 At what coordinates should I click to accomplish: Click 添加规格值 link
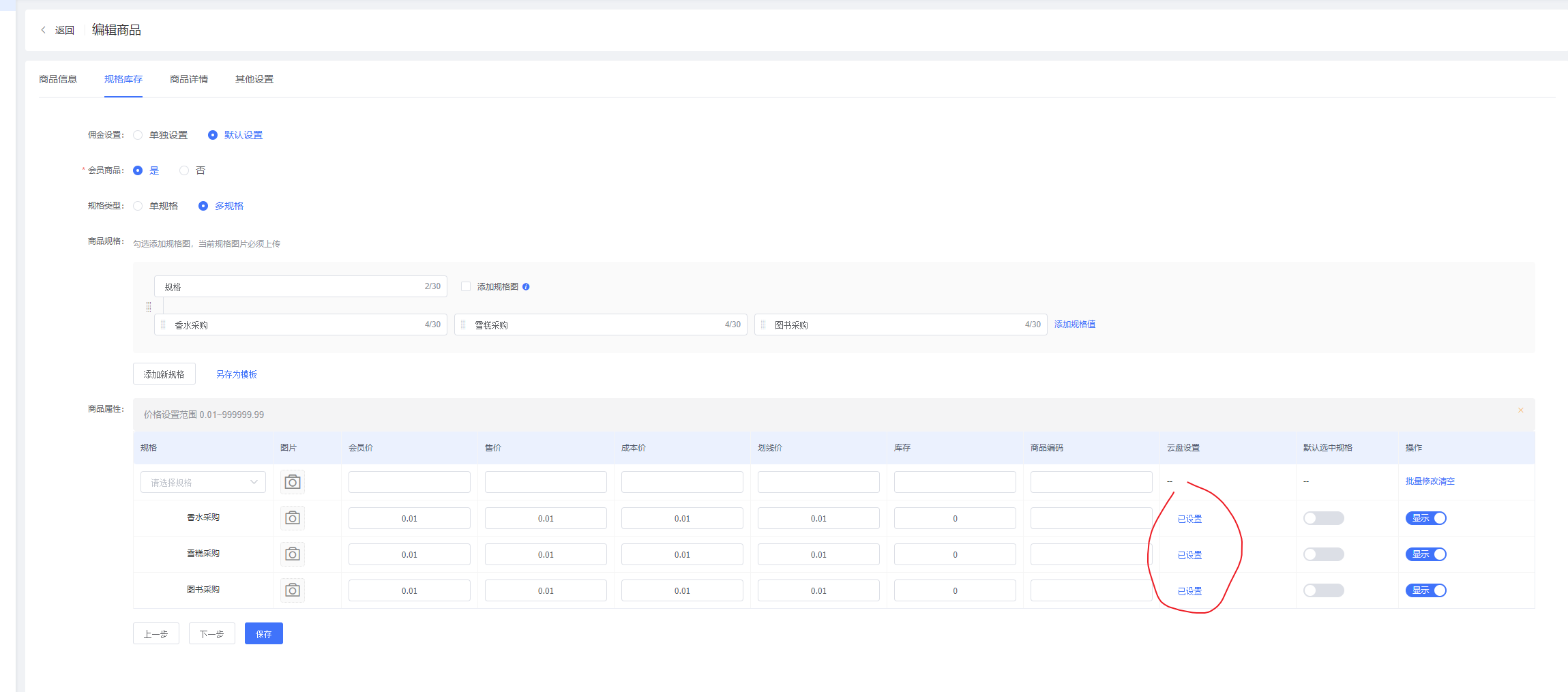pos(1075,325)
